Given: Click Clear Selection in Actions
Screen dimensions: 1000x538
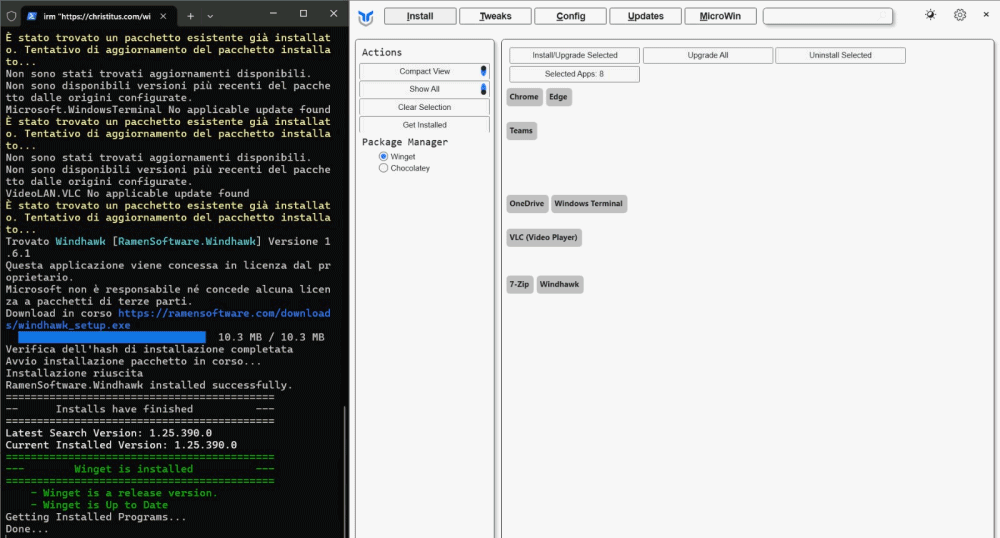Looking at the screenshot, I should 425,107.
